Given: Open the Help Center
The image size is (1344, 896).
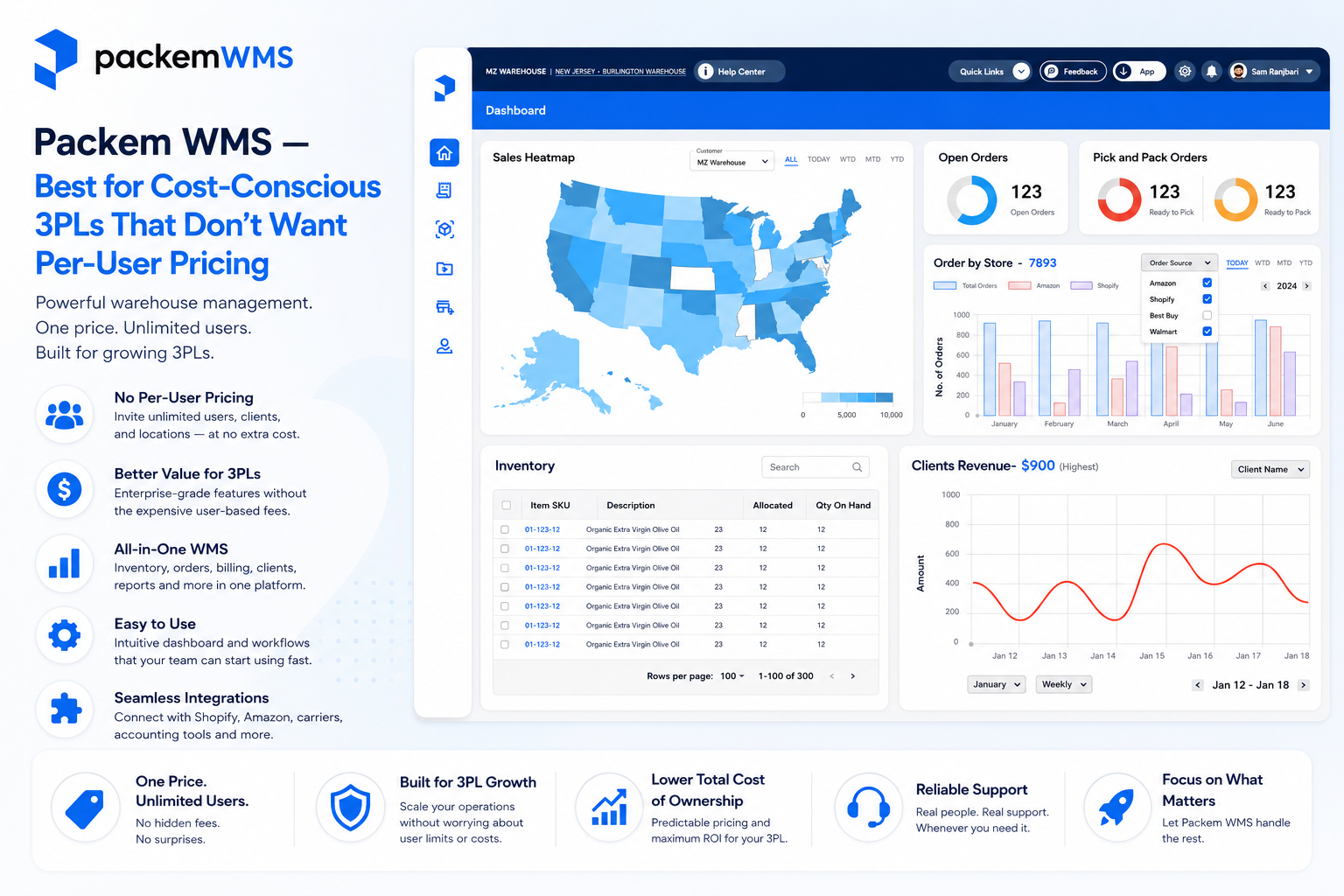Looking at the screenshot, I should (x=739, y=72).
